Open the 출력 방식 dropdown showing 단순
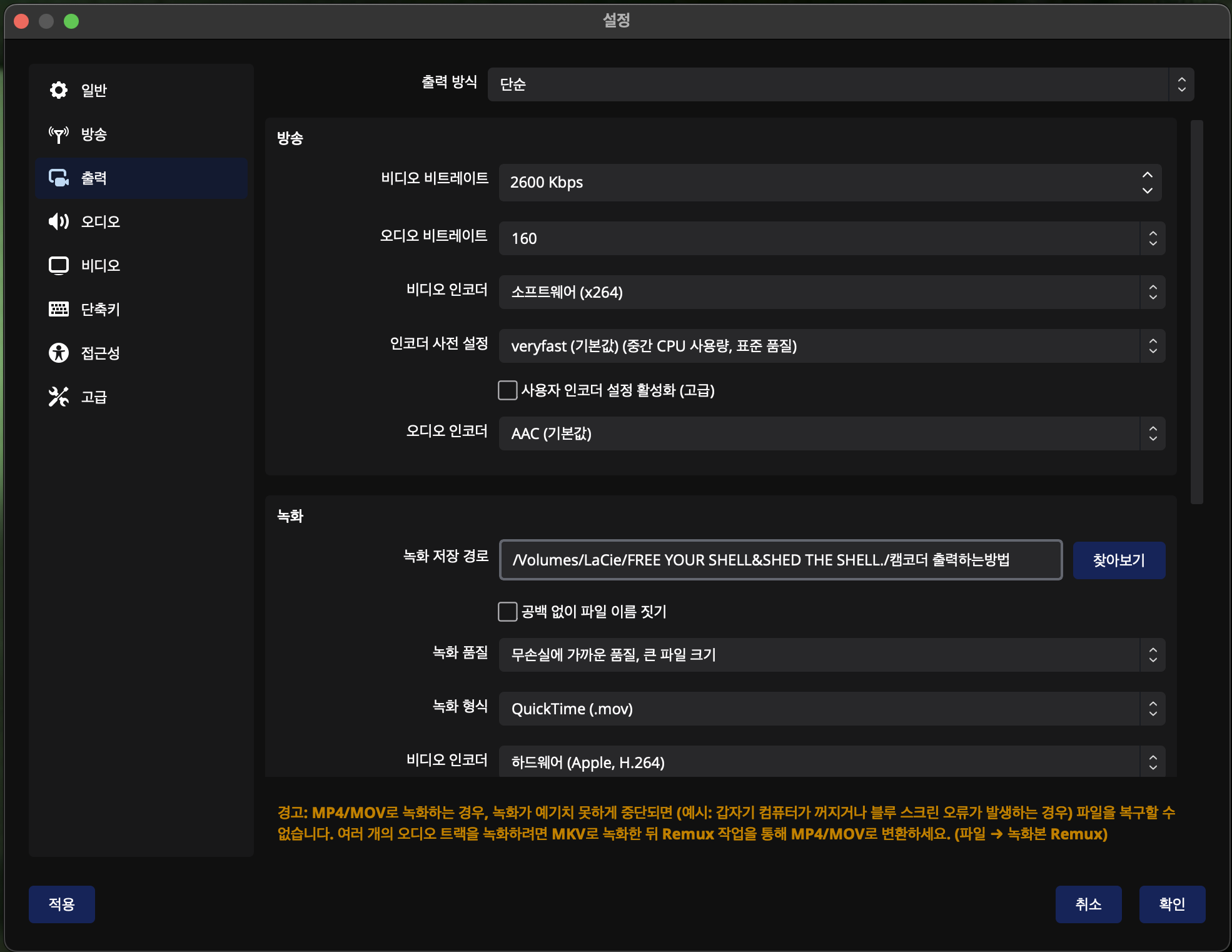Viewport: 1232px width, 952px height. coord(840,84)
